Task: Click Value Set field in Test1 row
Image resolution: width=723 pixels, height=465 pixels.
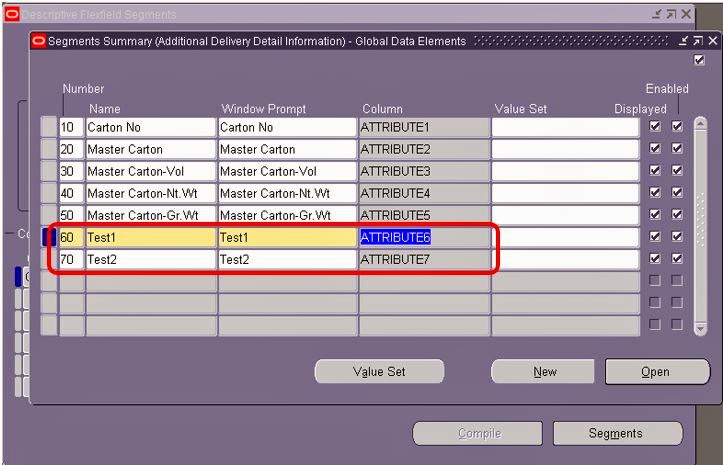Action: (565, 237)
